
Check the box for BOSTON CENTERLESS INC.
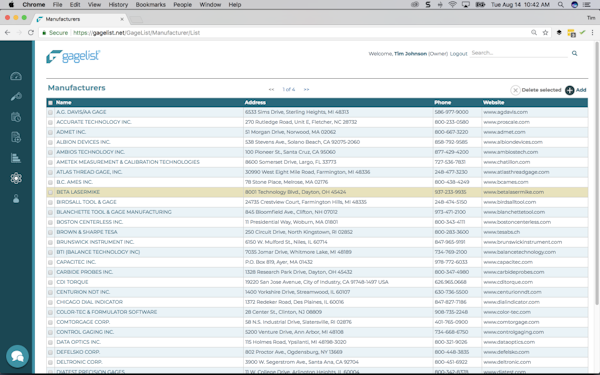[x=51, y=222]
